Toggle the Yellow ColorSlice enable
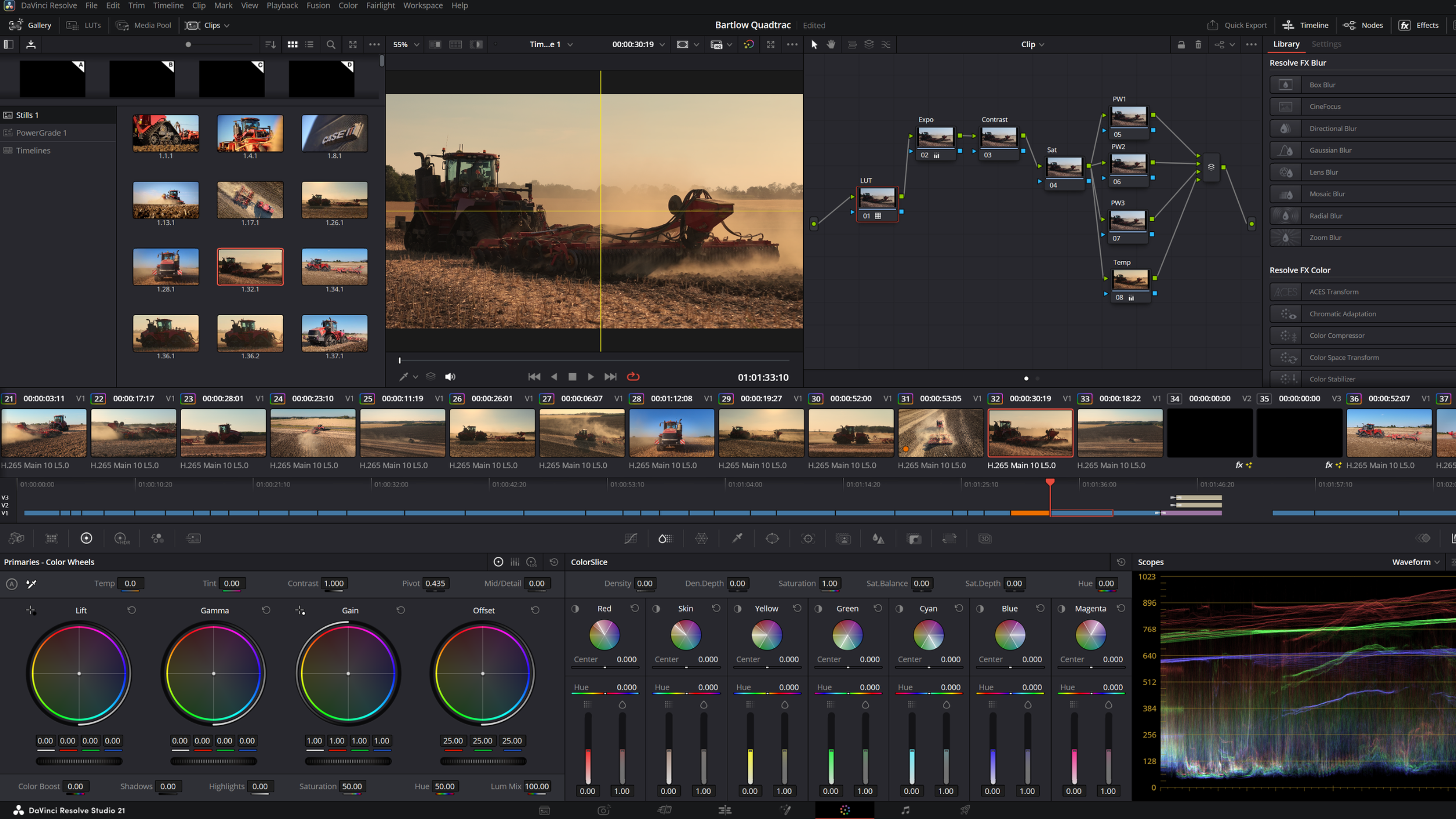Viewport: 1456px width, 819px height. pyautogui.click(x=738, y=609)
